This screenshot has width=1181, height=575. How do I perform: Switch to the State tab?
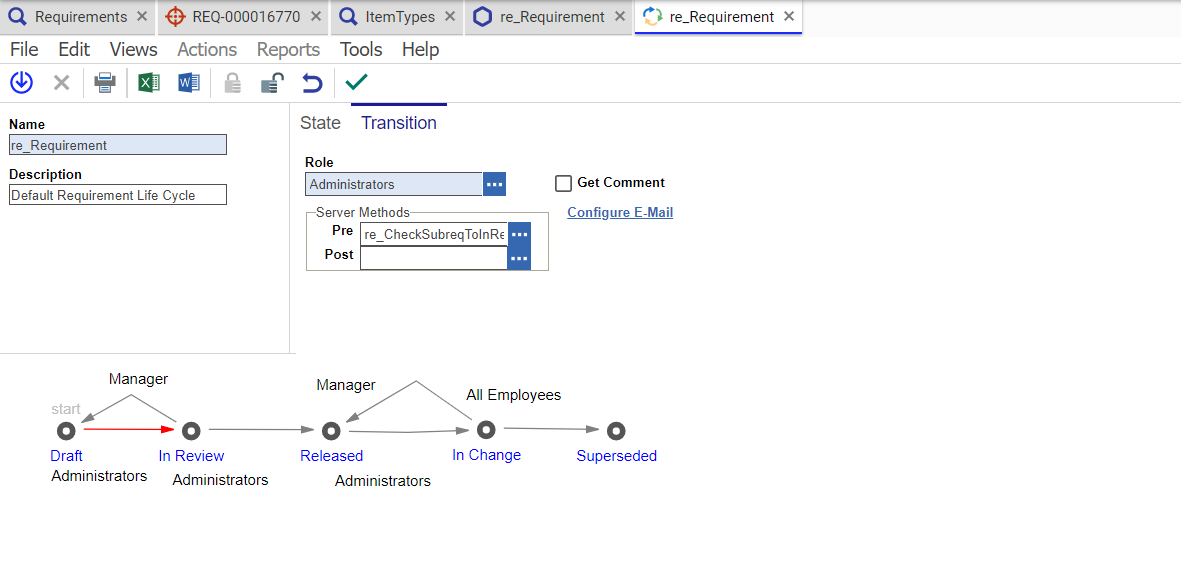320,123
